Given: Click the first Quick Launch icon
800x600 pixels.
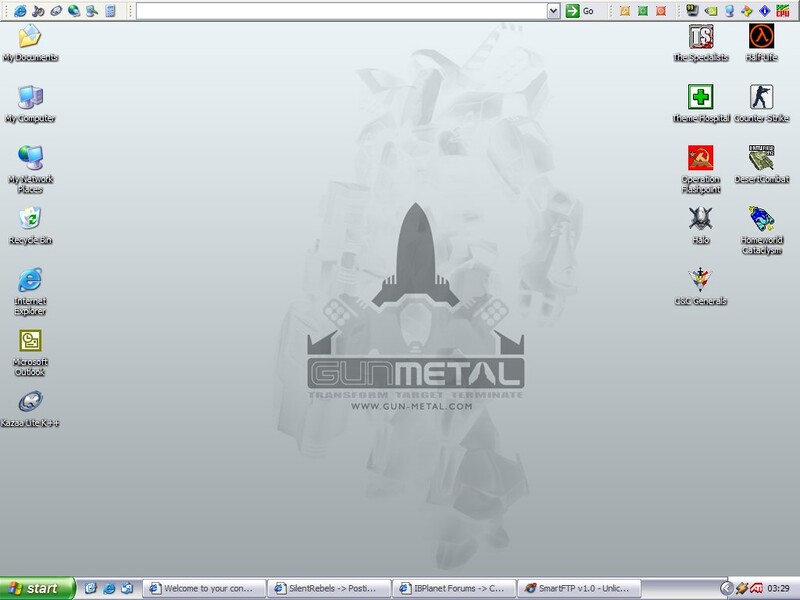Looking at the screenshot, I should pyautogui.click(x=90, y=588).
